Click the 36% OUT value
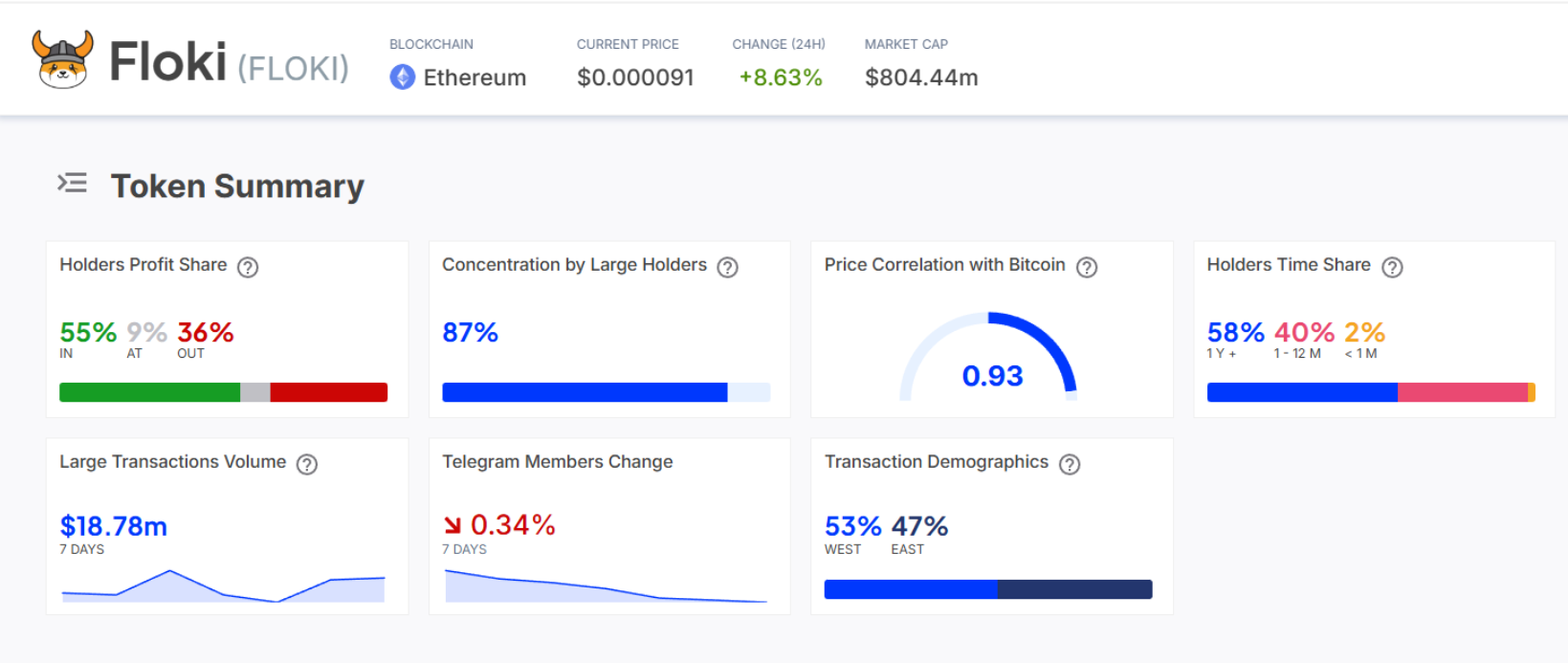The height and width of the screenshot is (663, 1568). 206,332
